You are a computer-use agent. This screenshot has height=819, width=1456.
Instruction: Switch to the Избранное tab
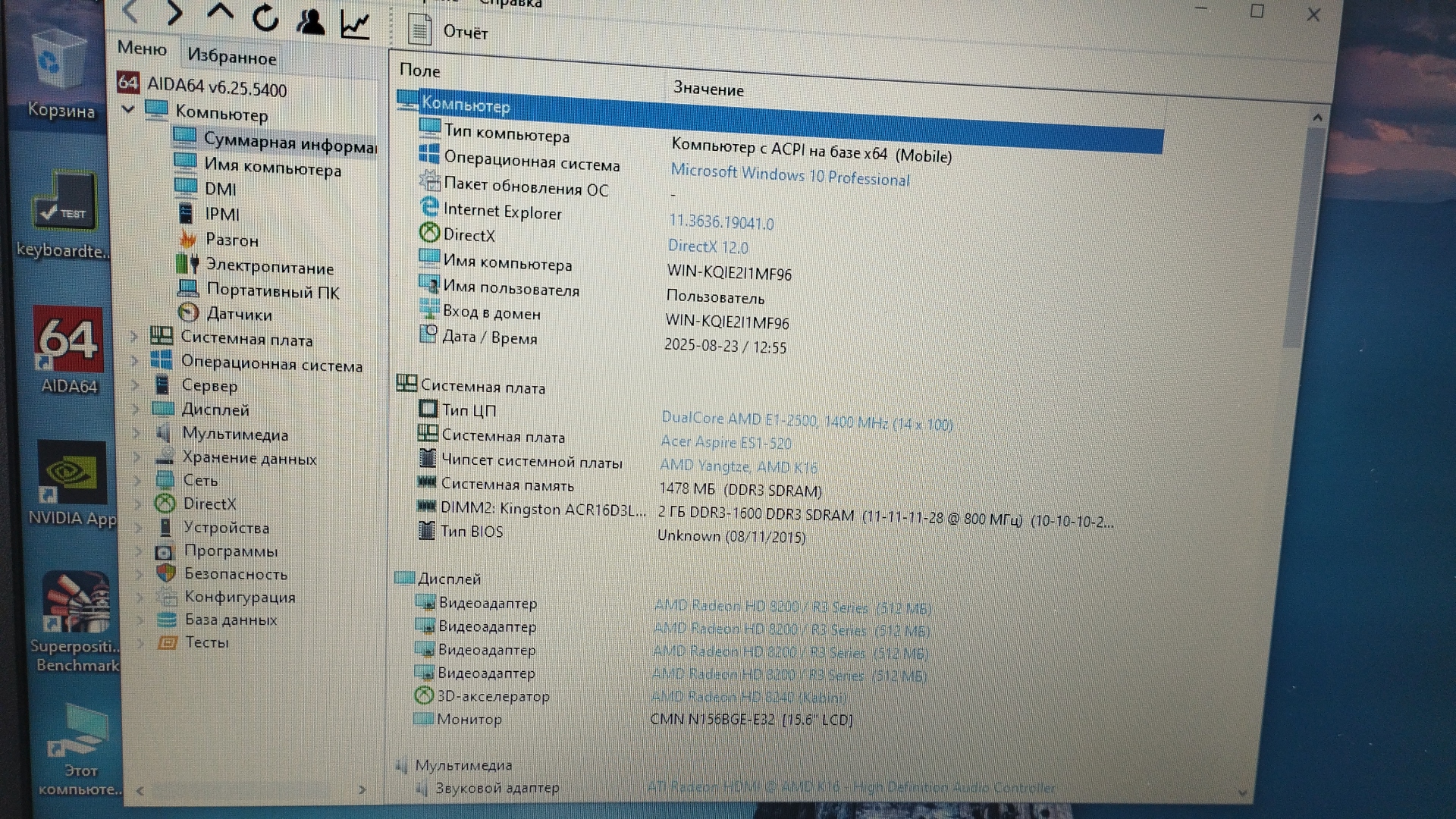[x=231, y=57]
